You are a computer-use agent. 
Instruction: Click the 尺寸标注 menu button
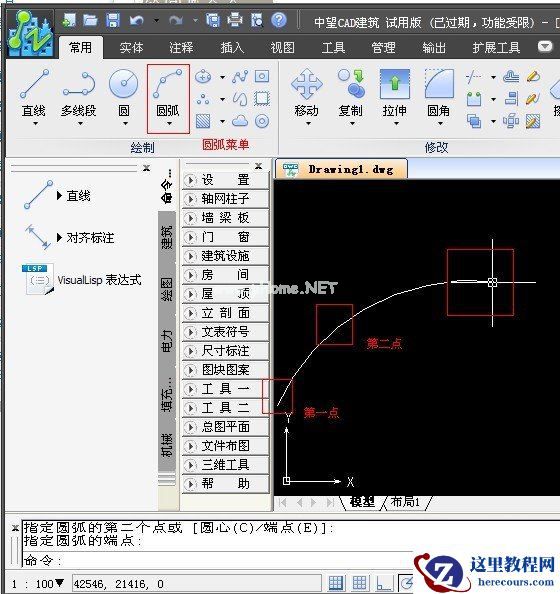click(225, 351)
